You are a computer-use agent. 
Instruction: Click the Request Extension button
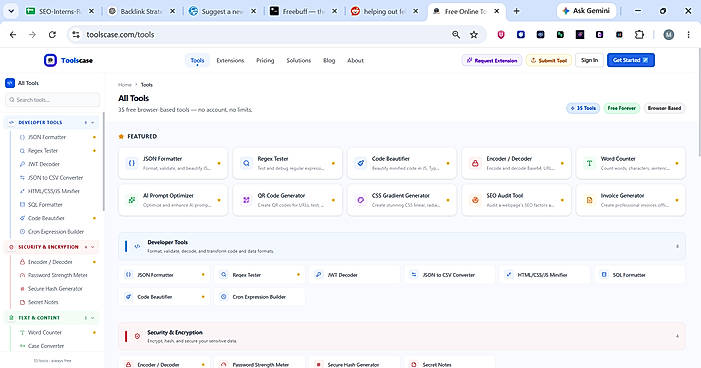[x=492, y=60]
